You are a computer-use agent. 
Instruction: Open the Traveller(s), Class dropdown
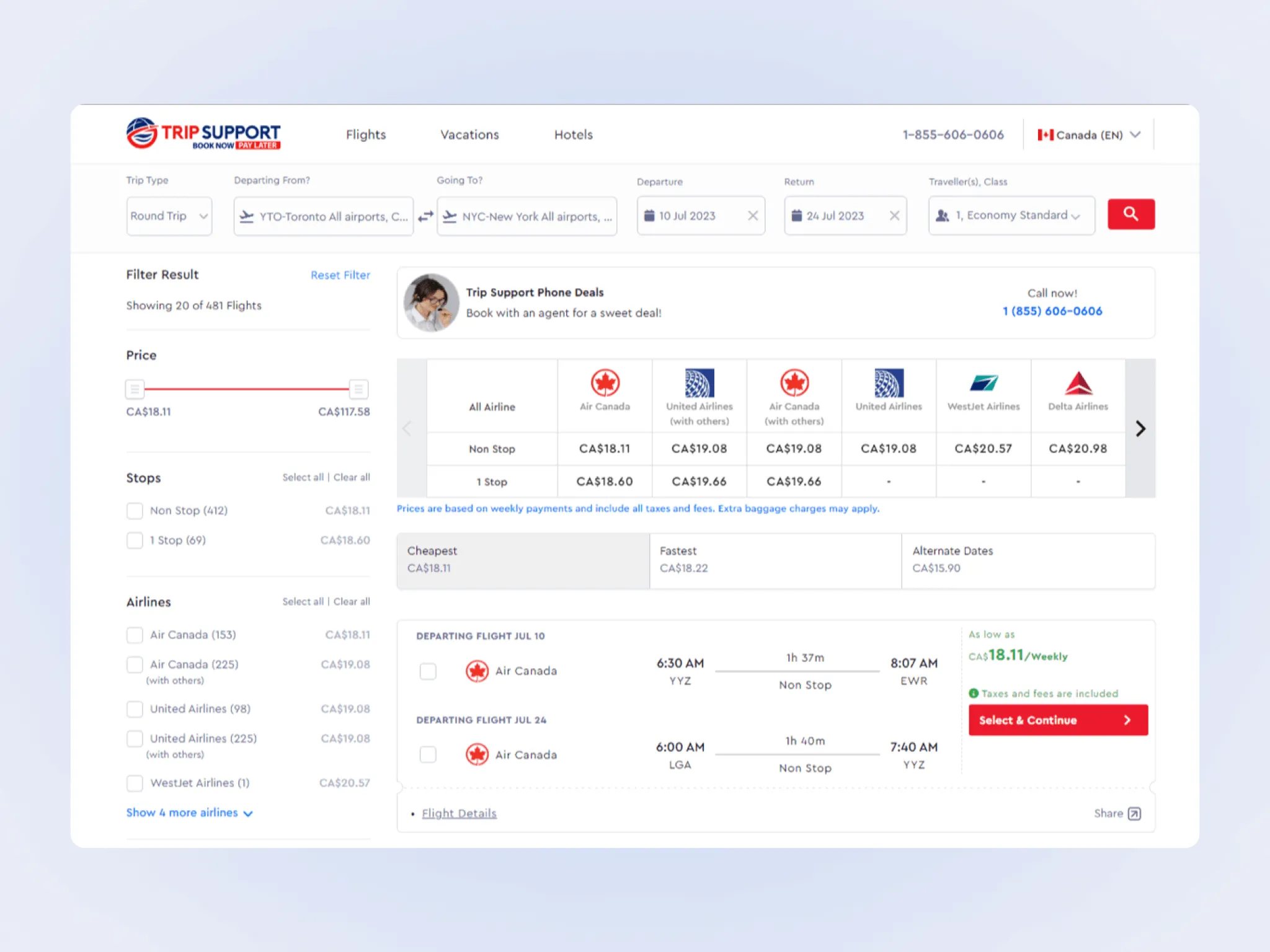coord(1011,216)
